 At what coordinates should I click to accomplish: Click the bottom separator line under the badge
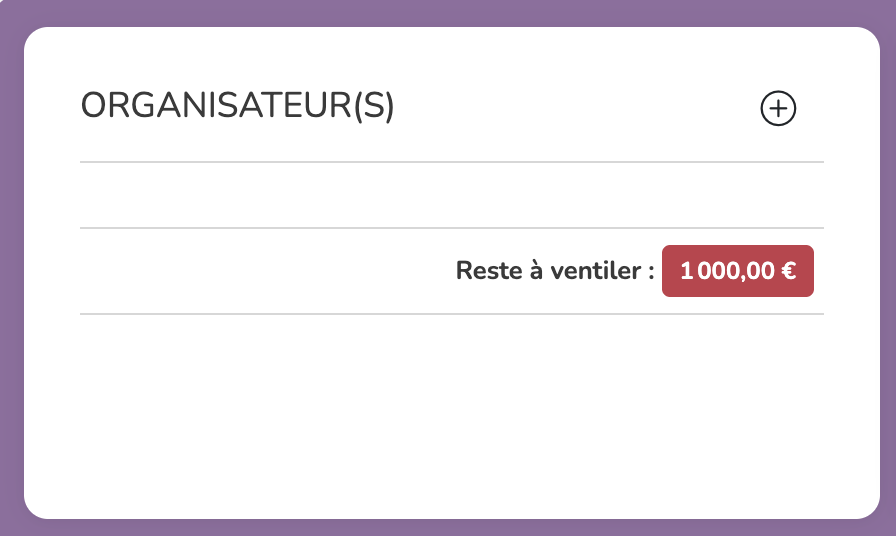pyautogui.click(x=450, y=314)
